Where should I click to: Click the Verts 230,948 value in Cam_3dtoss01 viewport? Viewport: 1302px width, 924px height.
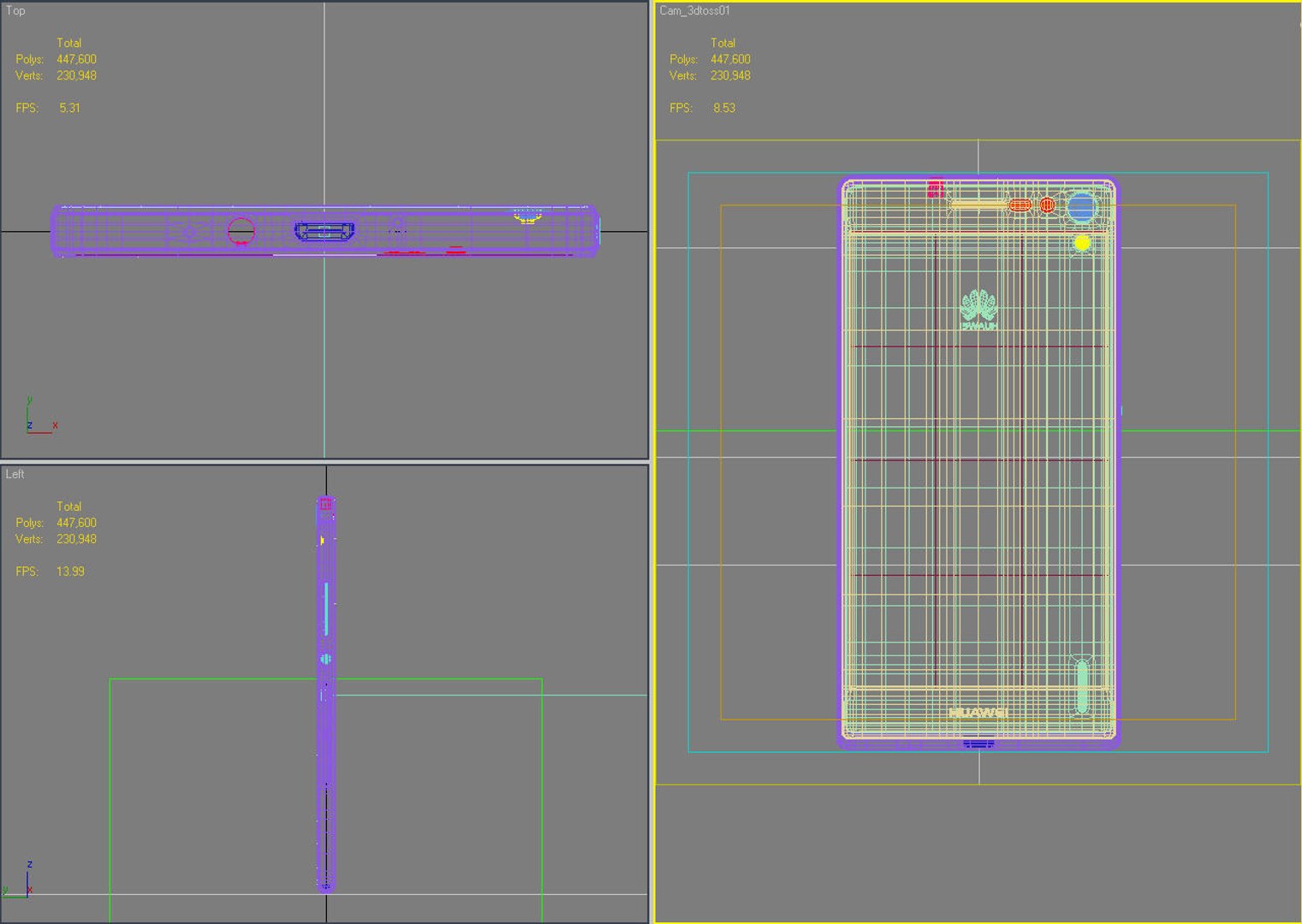tap(730, 75)
